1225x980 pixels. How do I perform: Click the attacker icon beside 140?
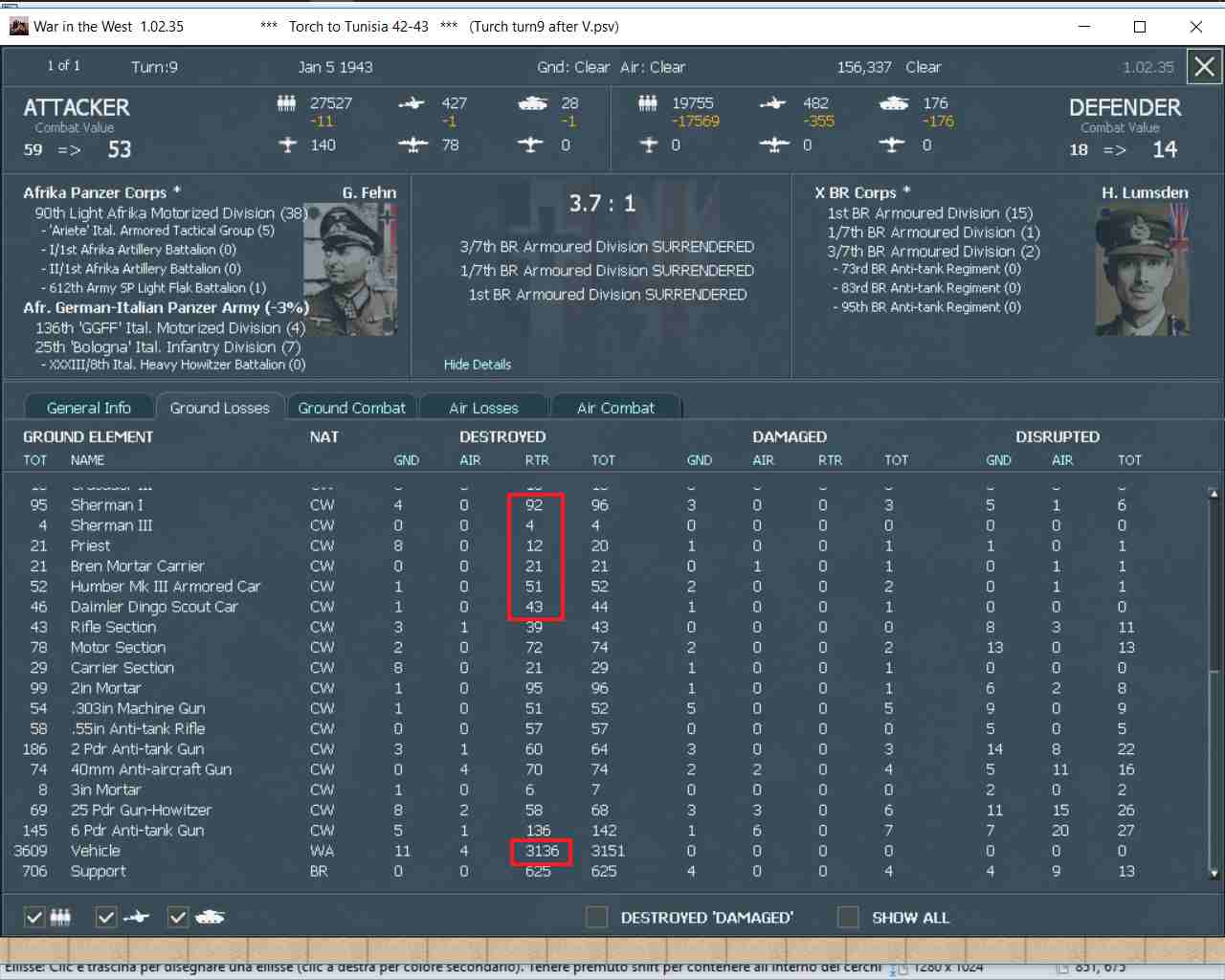point(287,145)
